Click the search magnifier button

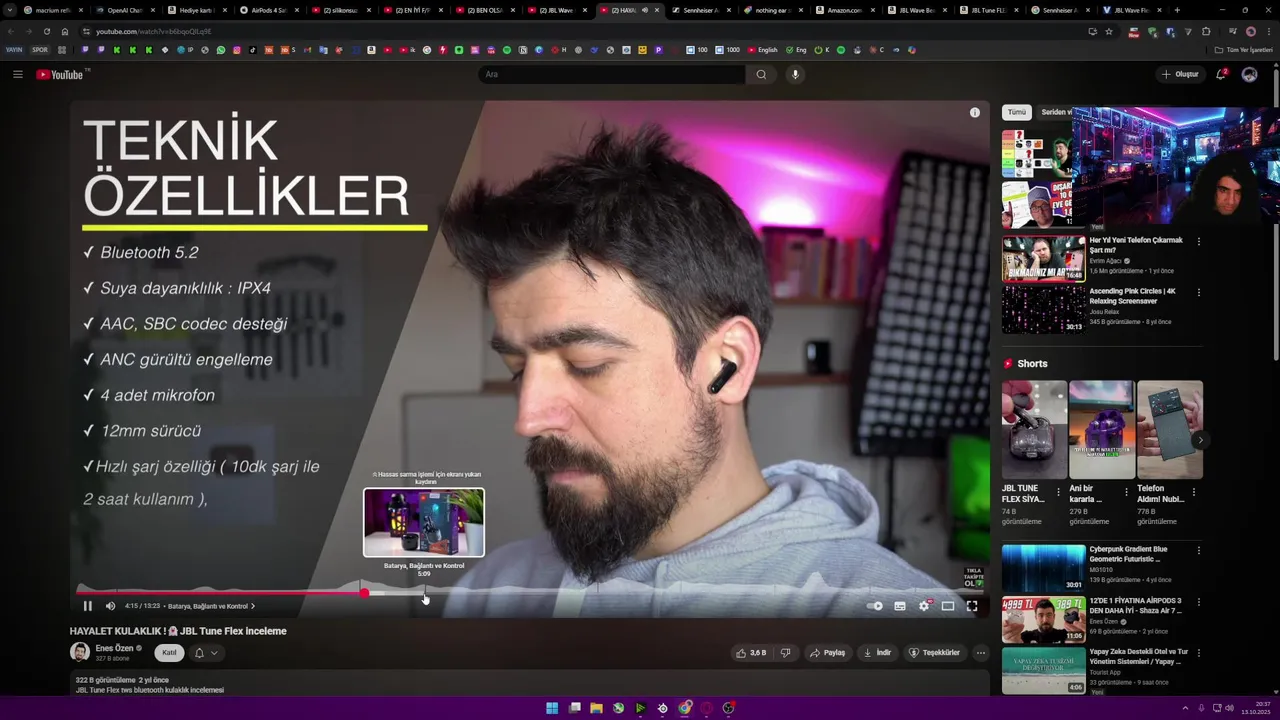pyautogui.click(x=761, y=74)
